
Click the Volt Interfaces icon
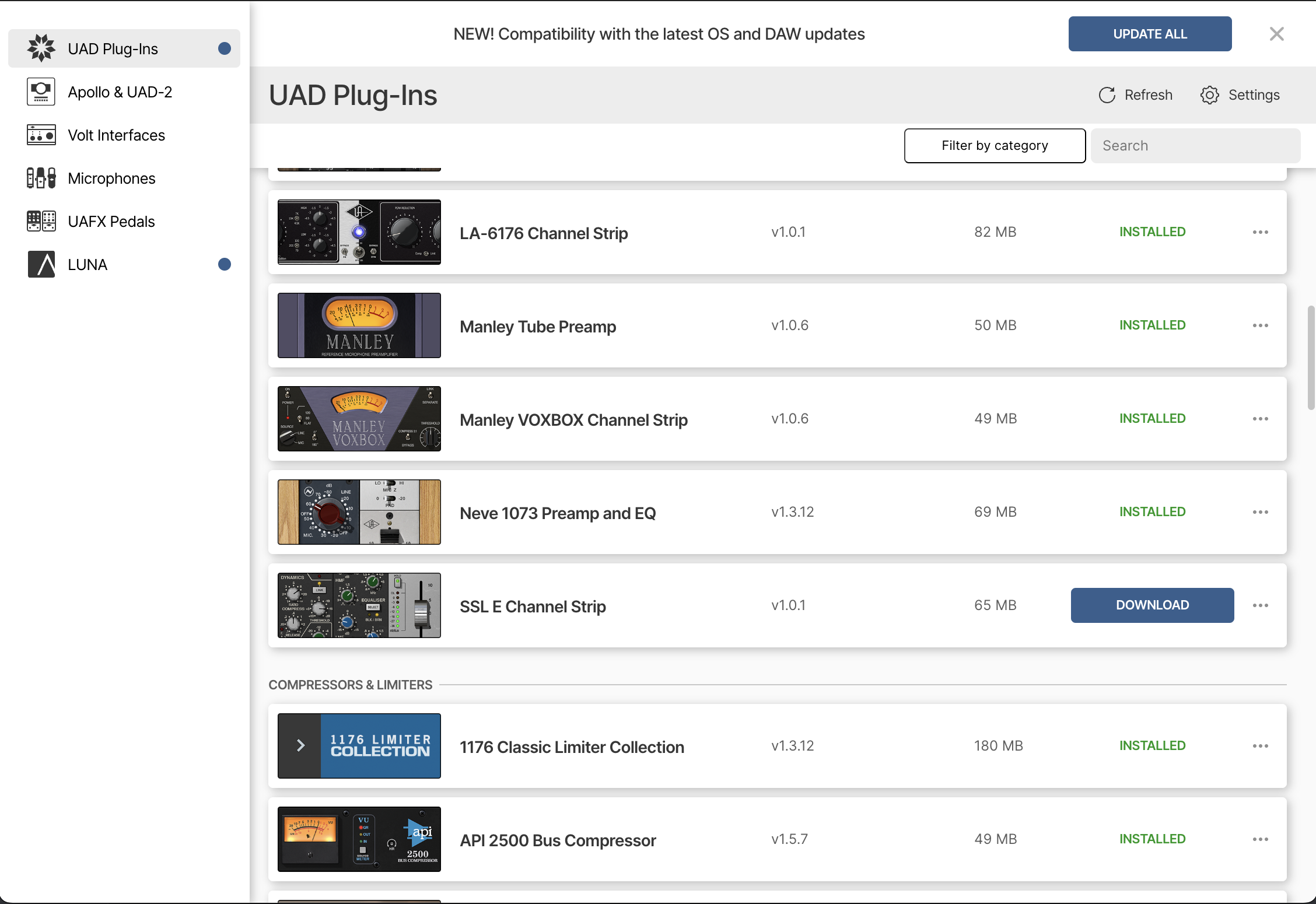tap(41, 135)
